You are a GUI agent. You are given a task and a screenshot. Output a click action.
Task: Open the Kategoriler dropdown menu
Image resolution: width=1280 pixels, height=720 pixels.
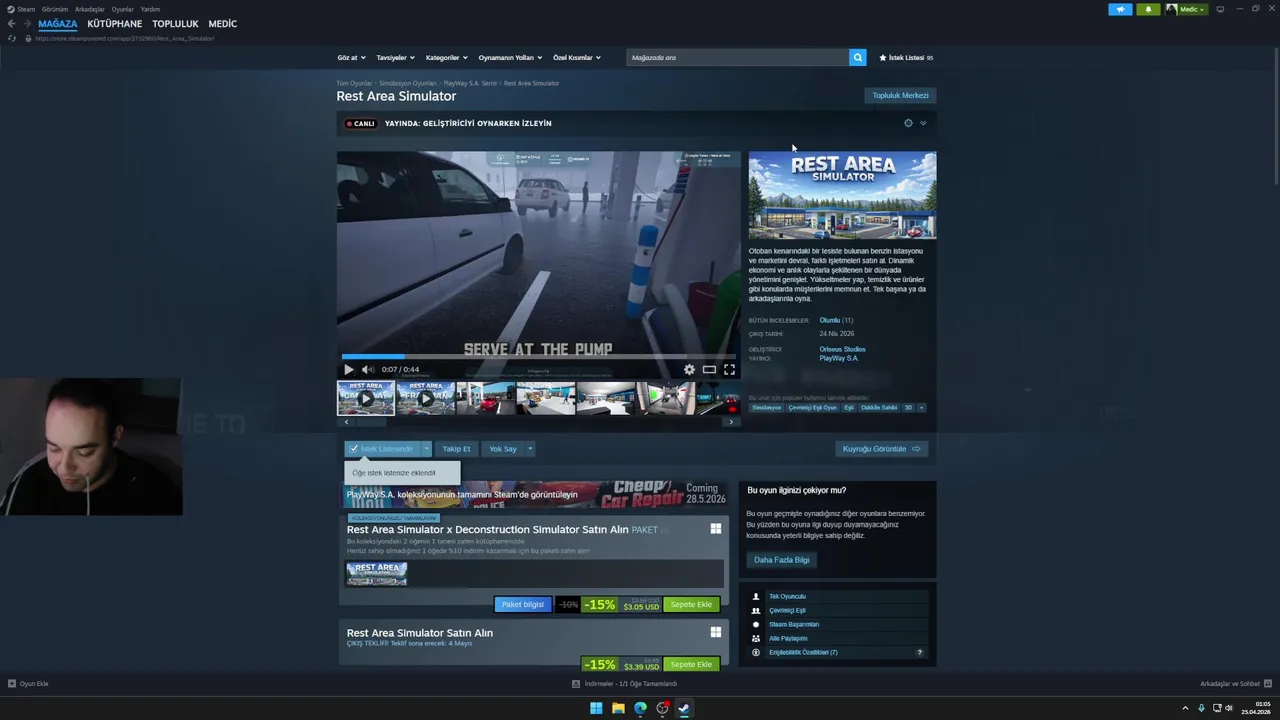pos(447,57)
